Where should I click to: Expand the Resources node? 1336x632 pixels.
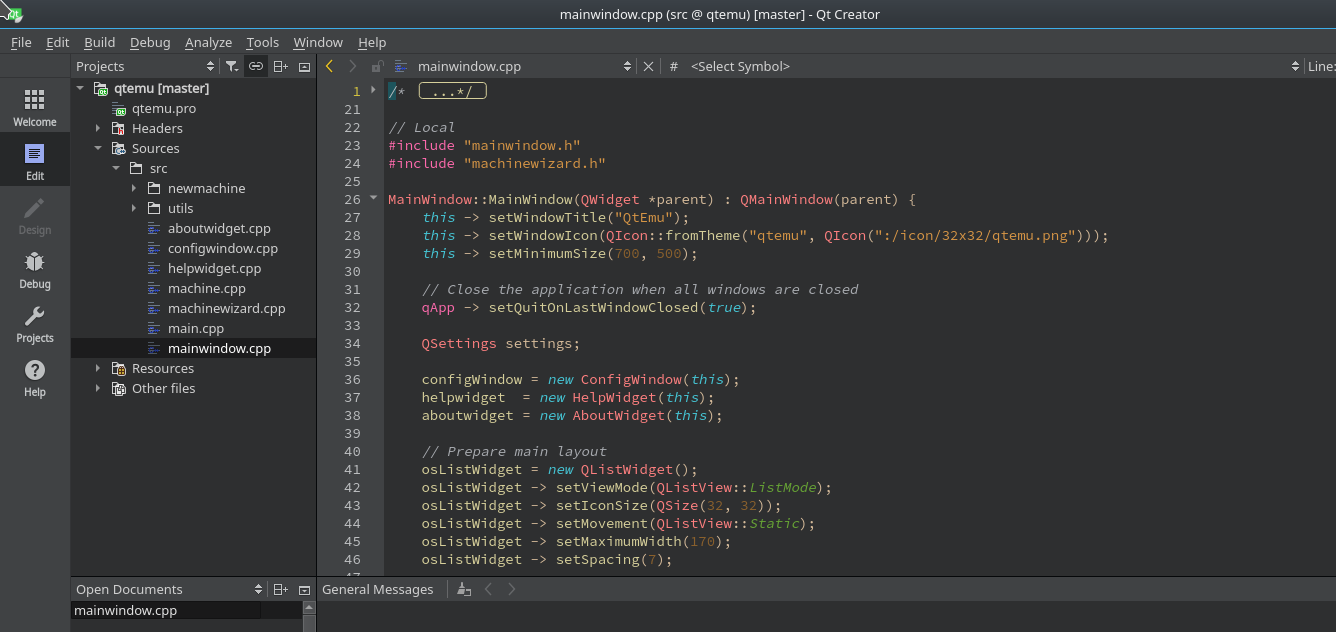(98, 368)
